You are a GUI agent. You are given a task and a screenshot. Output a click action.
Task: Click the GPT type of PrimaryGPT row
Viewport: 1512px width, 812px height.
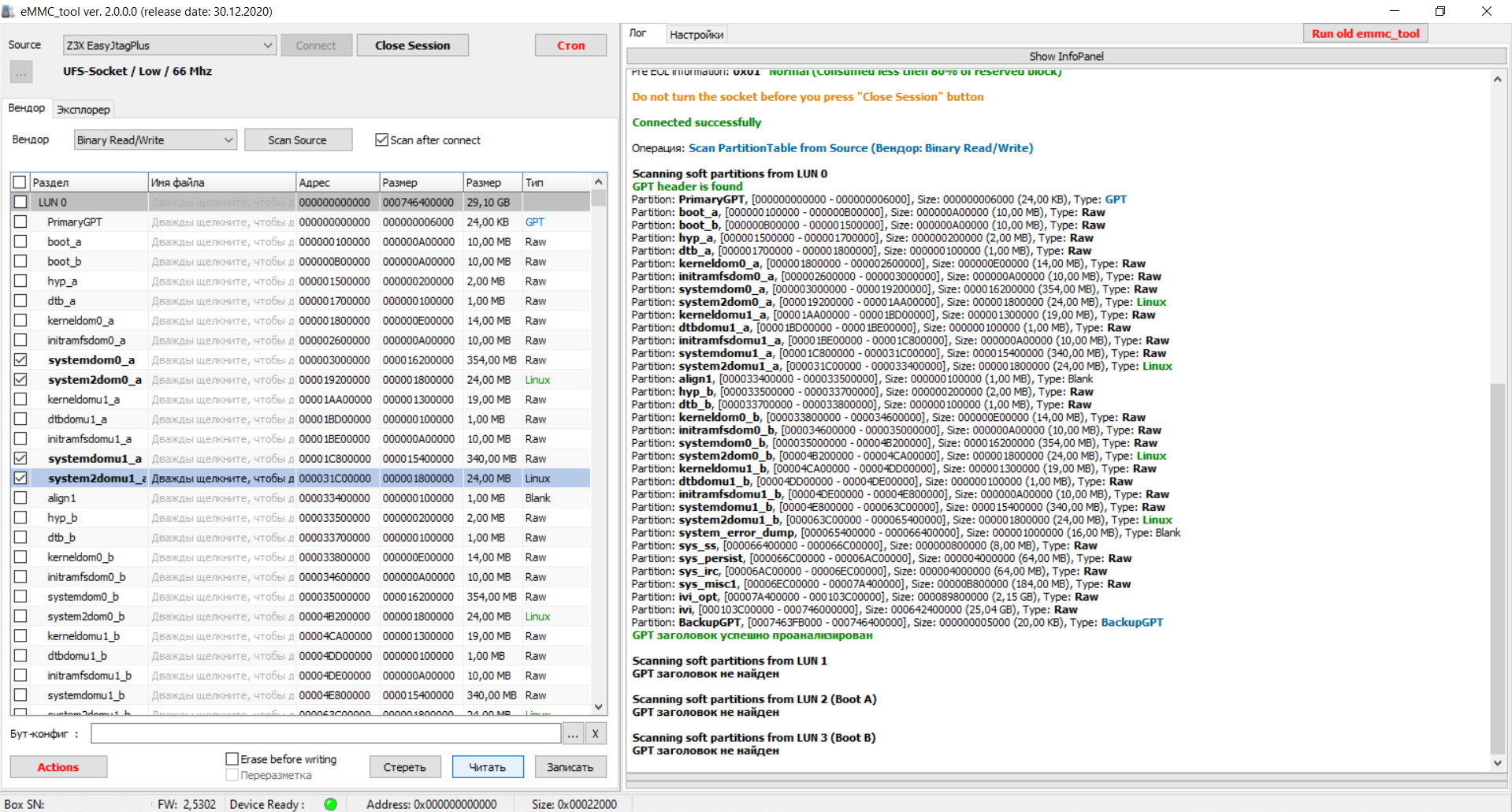point(535,222)
